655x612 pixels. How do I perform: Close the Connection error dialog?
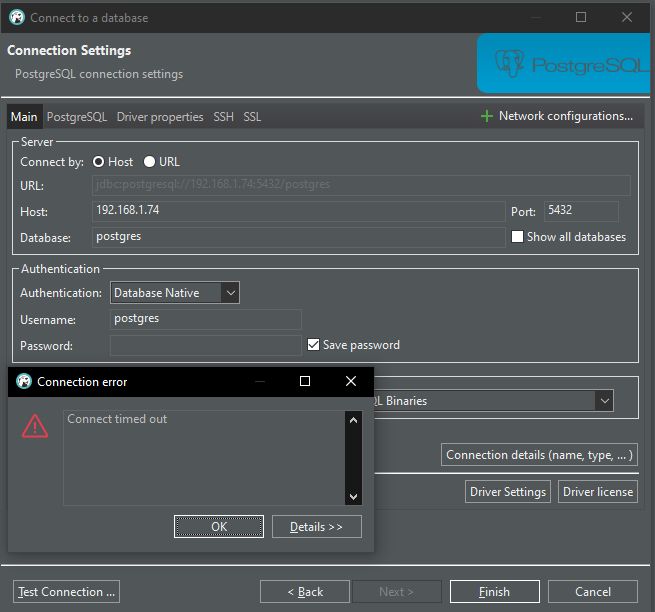pos(351,381)
